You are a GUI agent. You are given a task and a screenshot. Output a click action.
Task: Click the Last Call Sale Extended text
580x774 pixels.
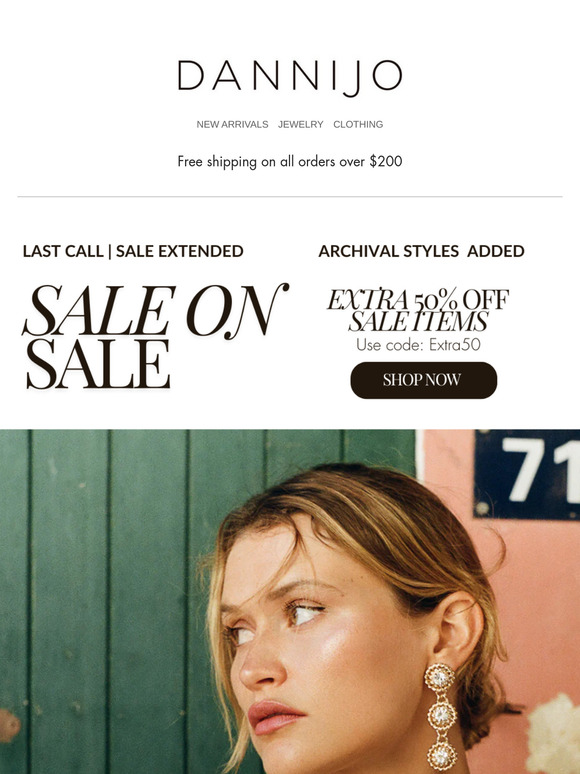133,251
